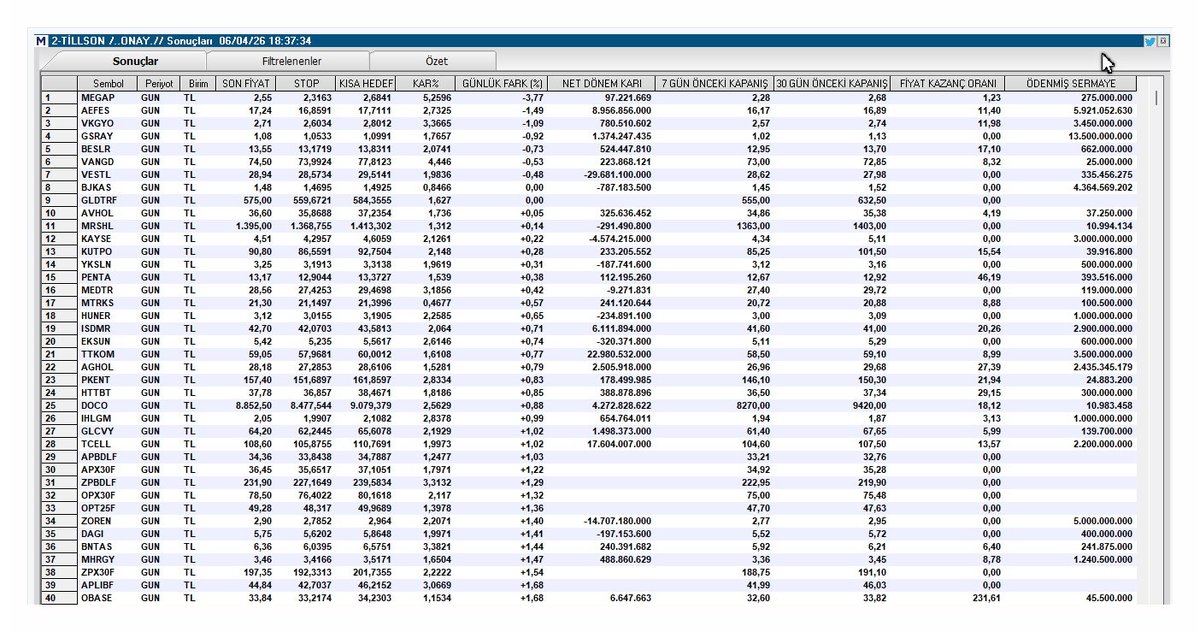The width and height of the screenshot is (1200, 632).
Task: Sort by GÜNLÜK FARK (%) header
Action: [x=504, y=84]
